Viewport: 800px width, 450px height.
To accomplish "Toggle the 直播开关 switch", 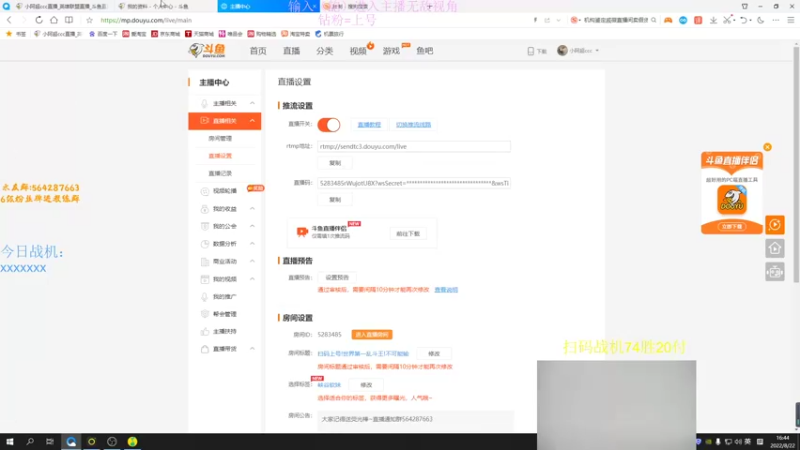I will click(x=329, y=124).
